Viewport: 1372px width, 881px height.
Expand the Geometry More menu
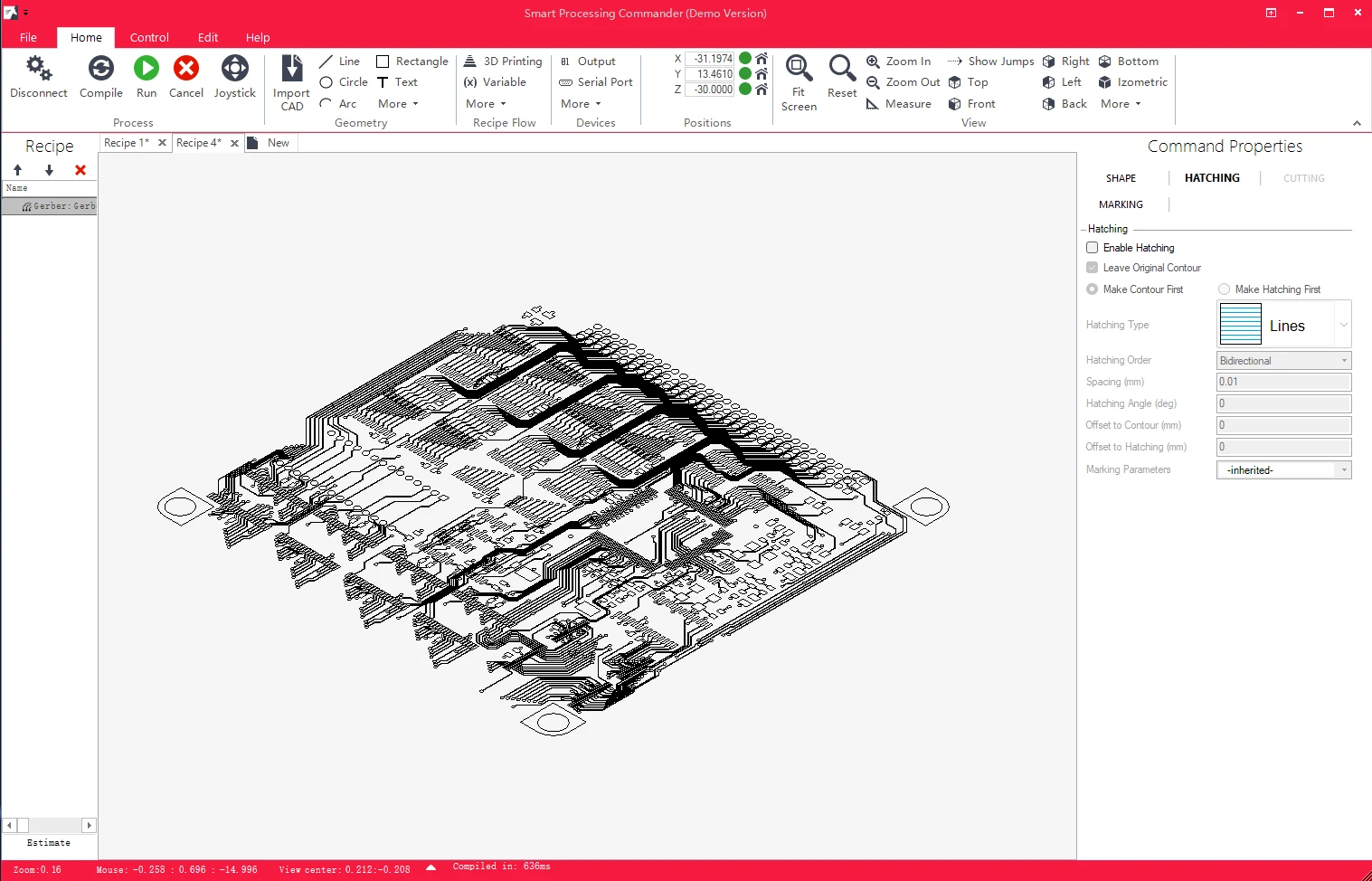(398, 104)
